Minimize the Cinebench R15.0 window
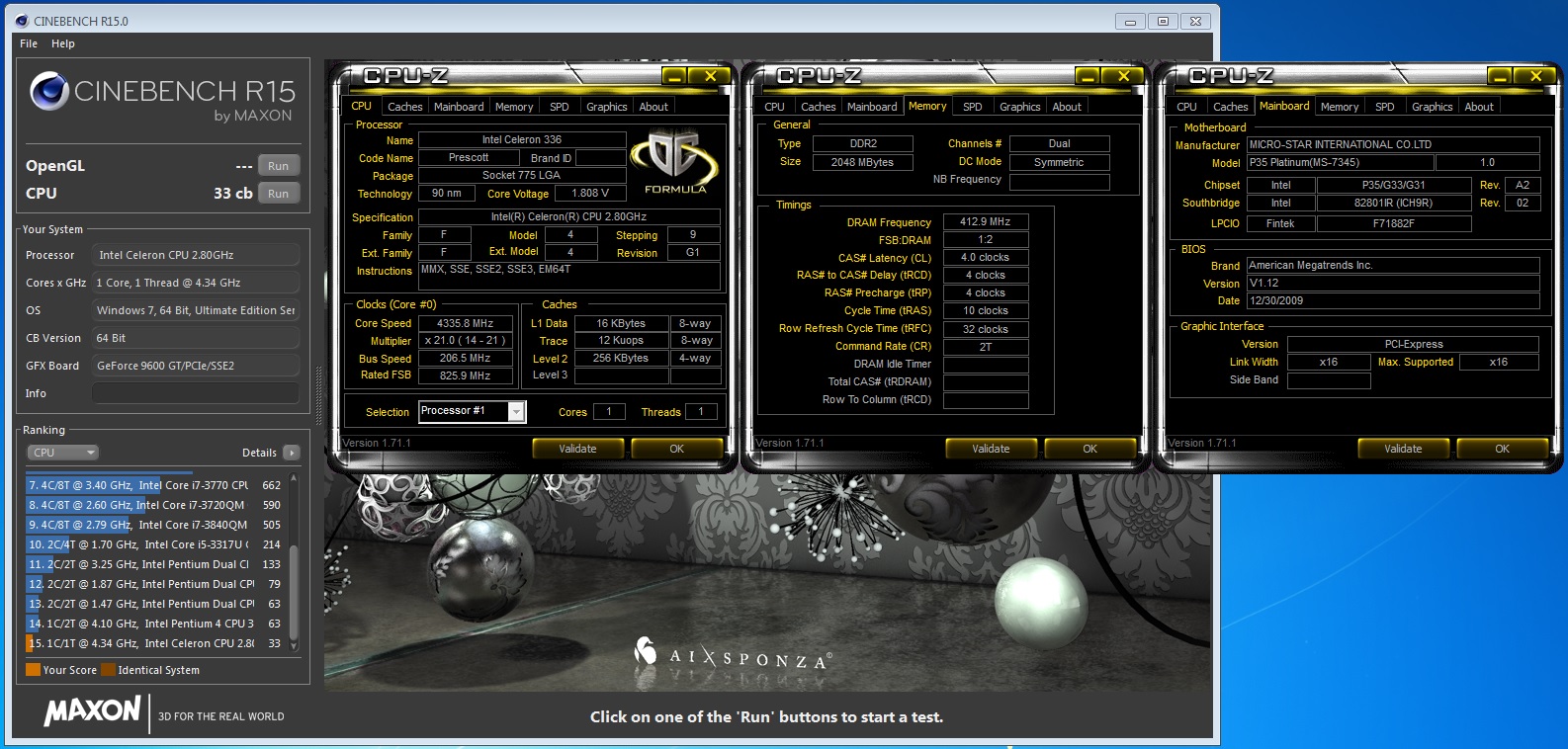 tap(1130, 21)
